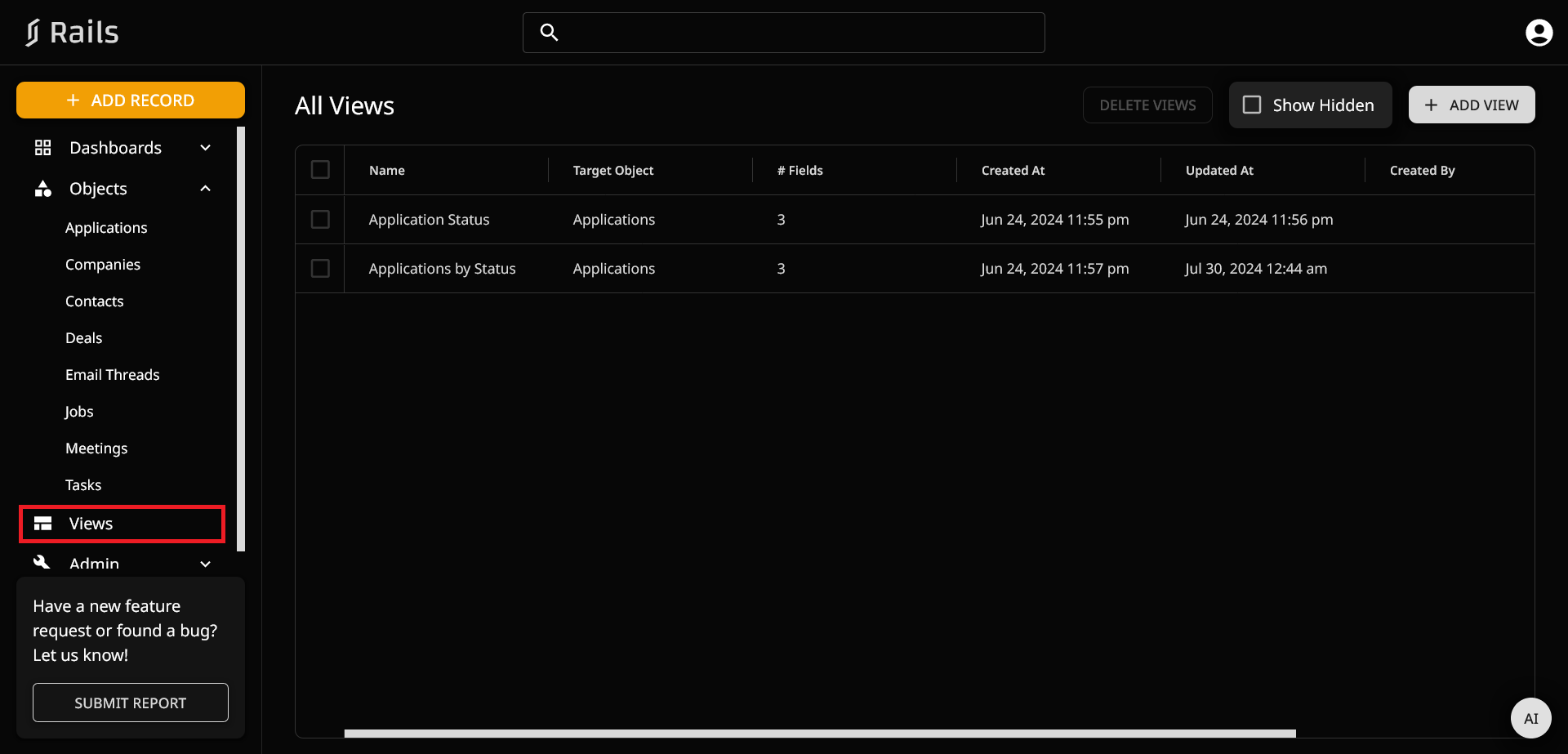Go to Companies in the sidebar
Image resolution: width=1568 pixels, height=754 pixels.
(103, 265)
